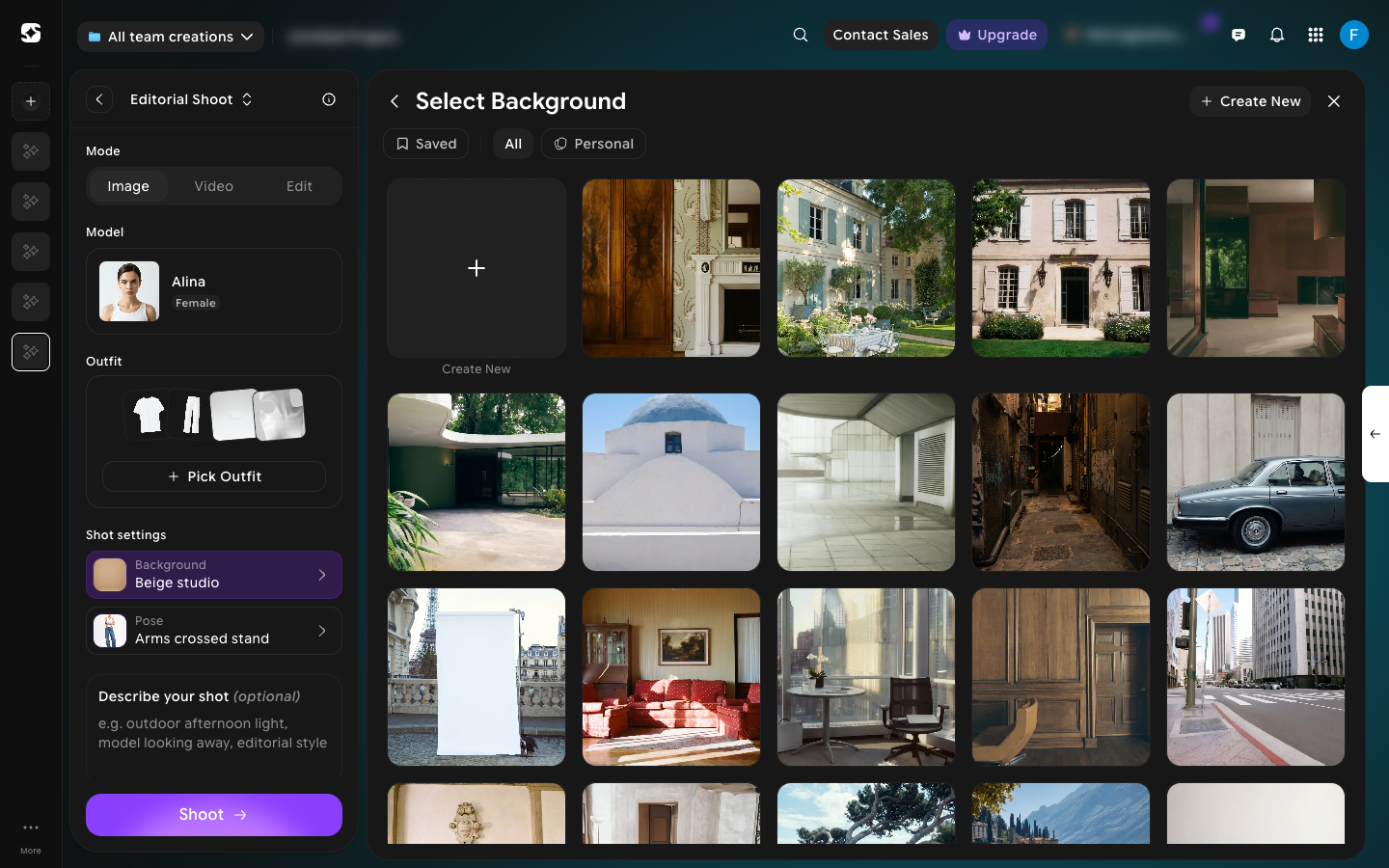Switch mode to Image
Viewport: 1389px width, 868px height.
click(x=128, y=186)
